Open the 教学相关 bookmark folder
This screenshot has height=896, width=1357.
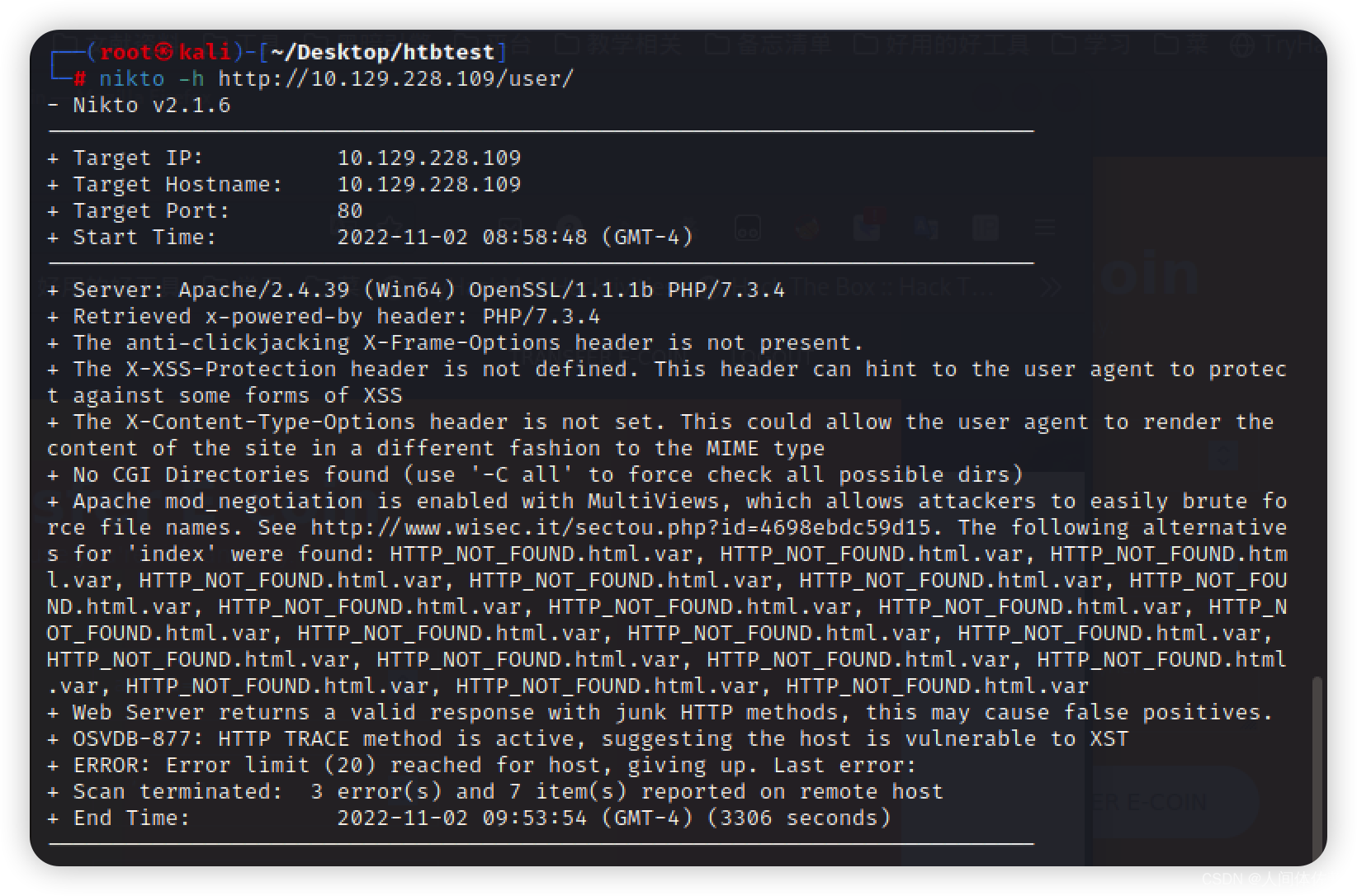619,45
